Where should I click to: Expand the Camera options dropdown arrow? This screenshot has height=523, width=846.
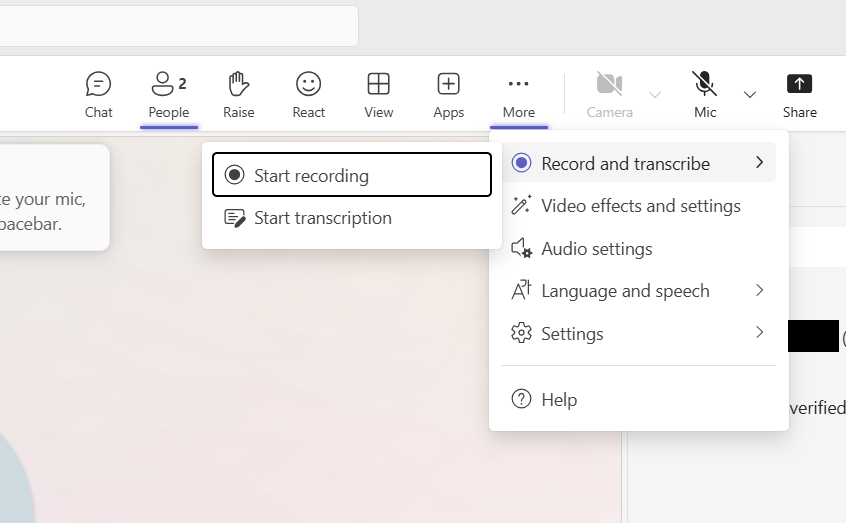click(655, 95)
